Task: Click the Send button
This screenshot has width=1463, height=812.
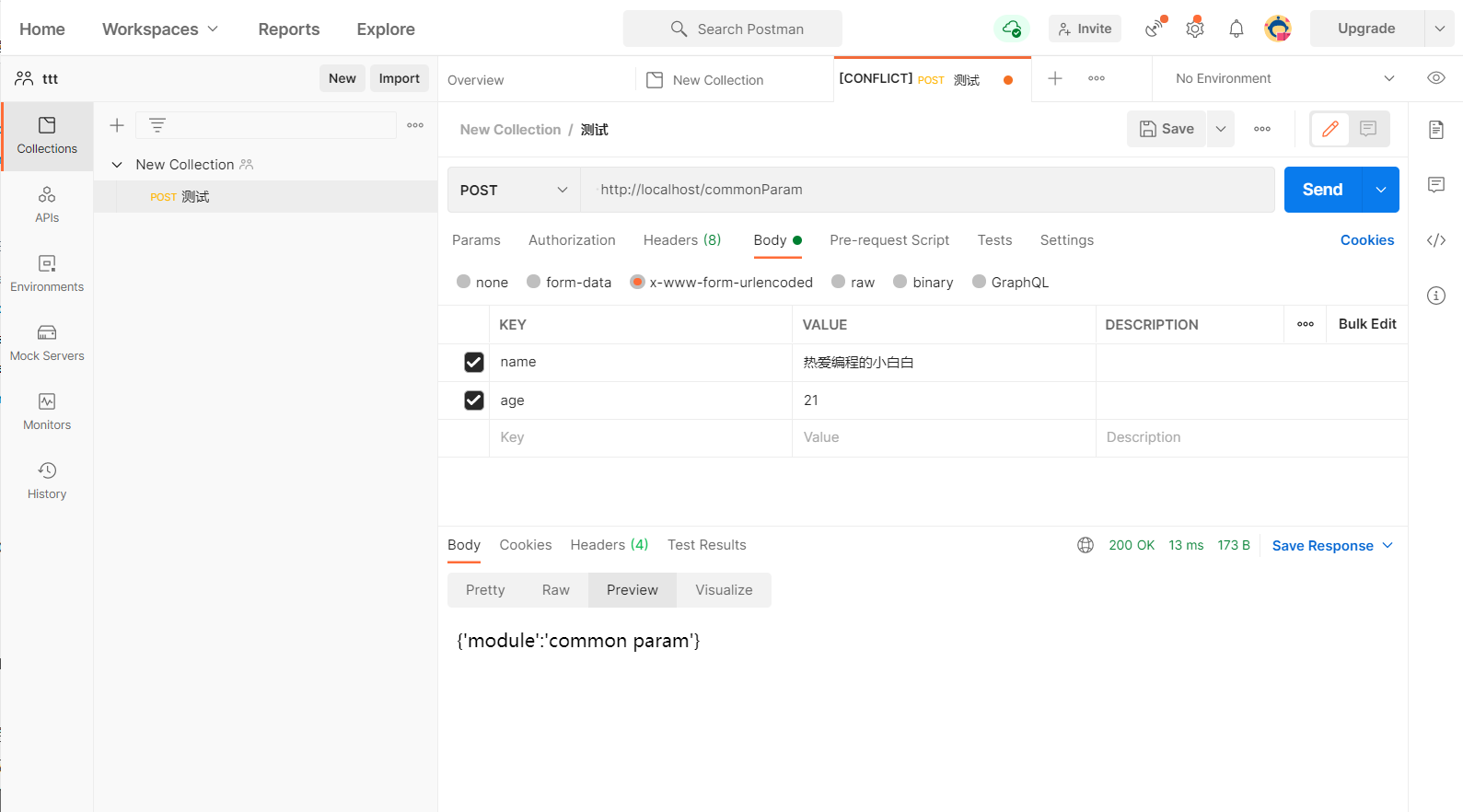Action: [1323, 190]
